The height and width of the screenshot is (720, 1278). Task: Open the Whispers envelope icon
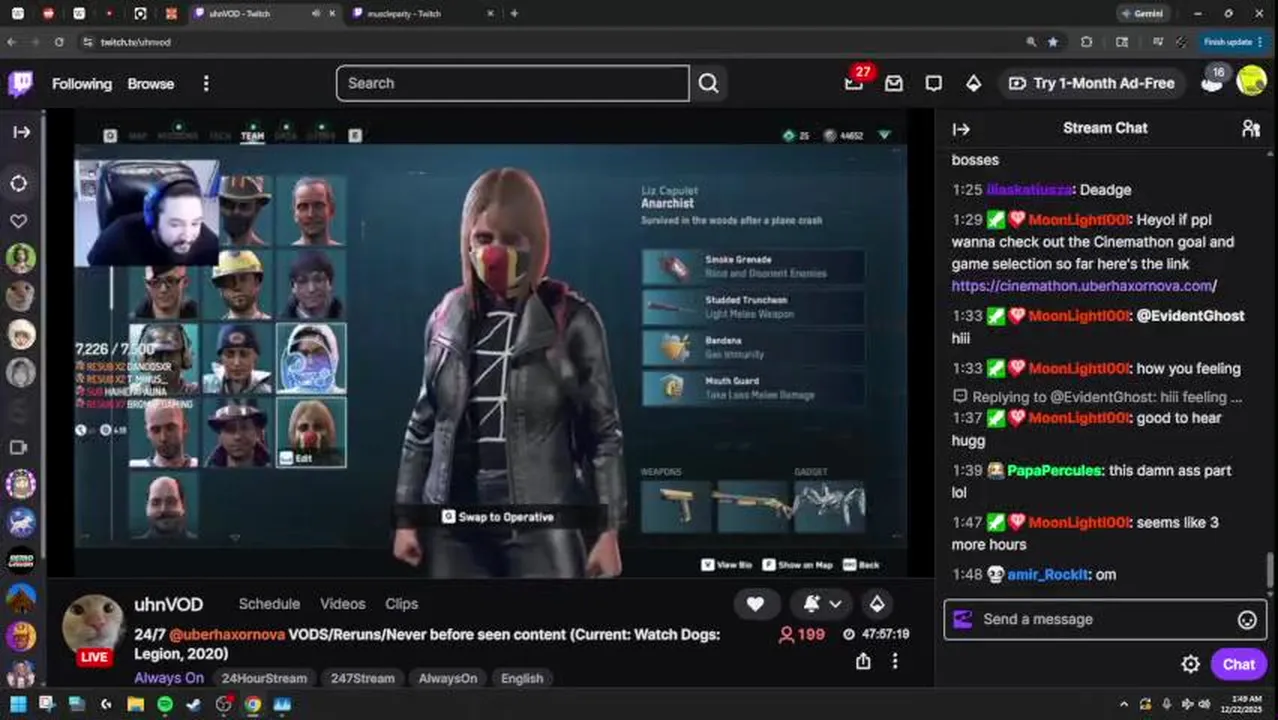tap(893, 84)
